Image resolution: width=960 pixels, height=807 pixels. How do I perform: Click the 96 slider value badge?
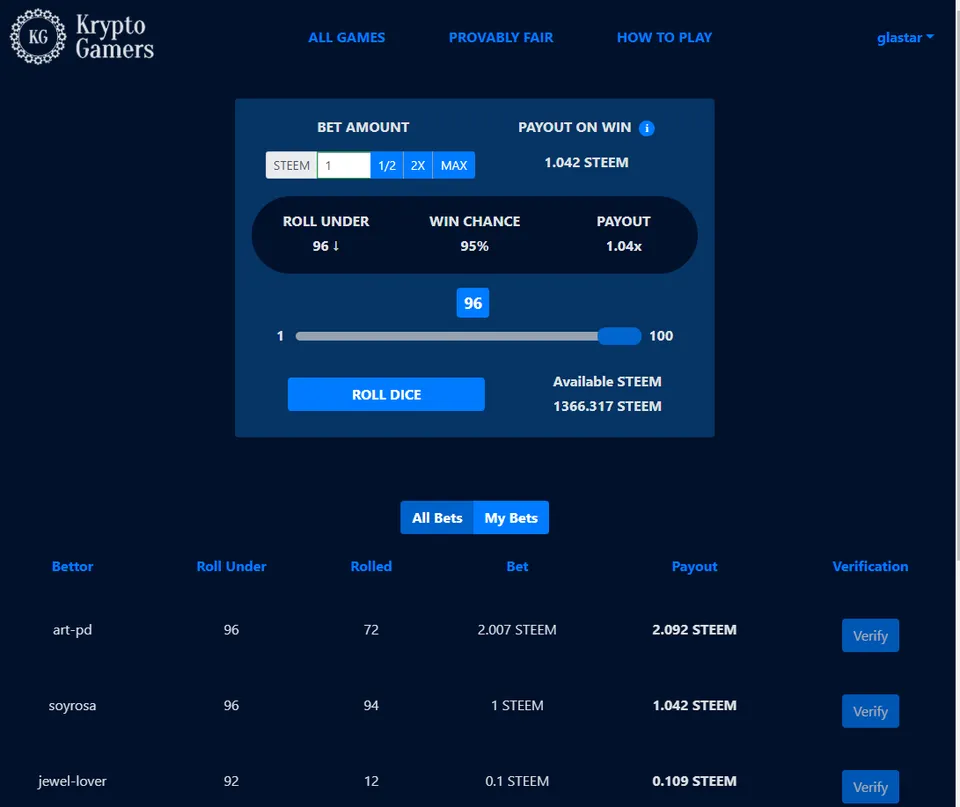[x=473, y=303]
